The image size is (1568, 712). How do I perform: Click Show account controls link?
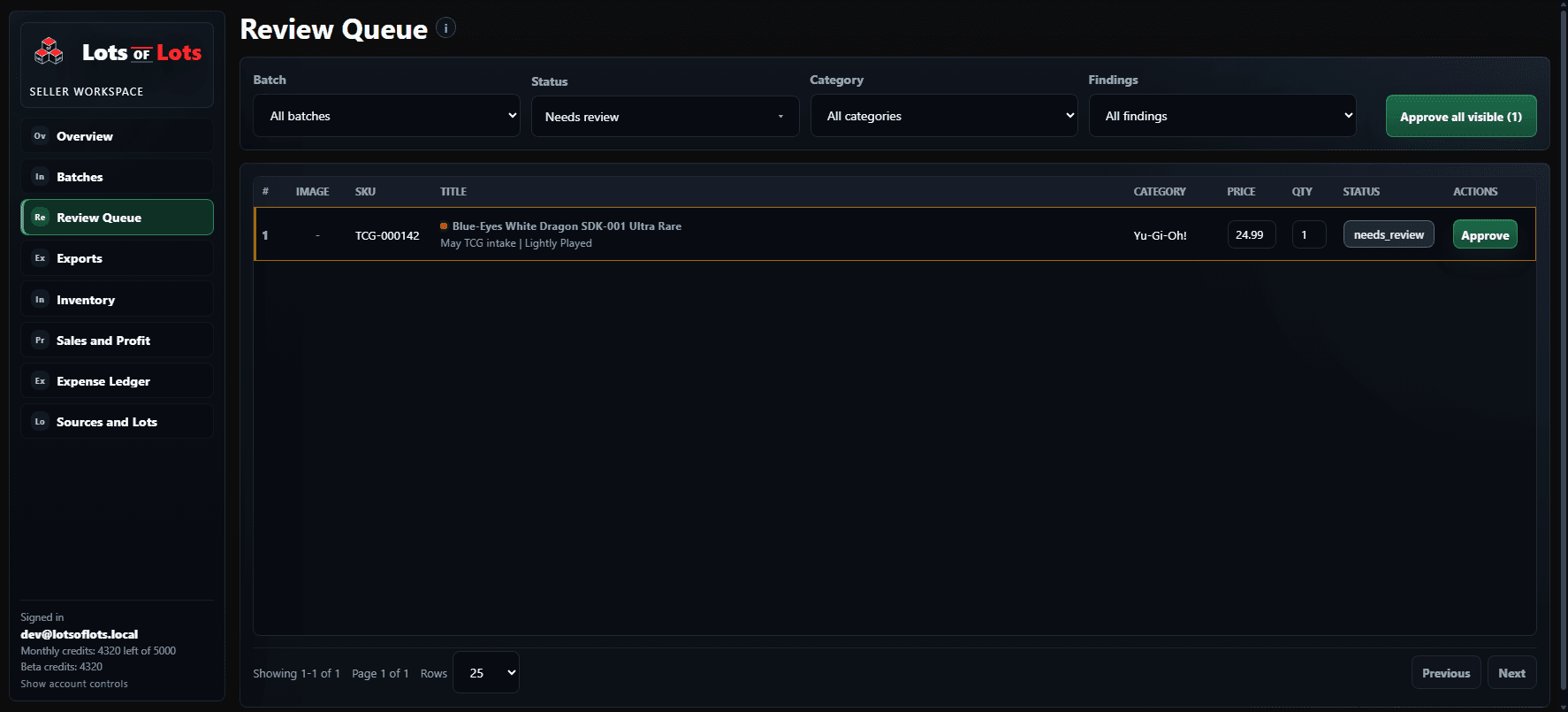[74, 684]
